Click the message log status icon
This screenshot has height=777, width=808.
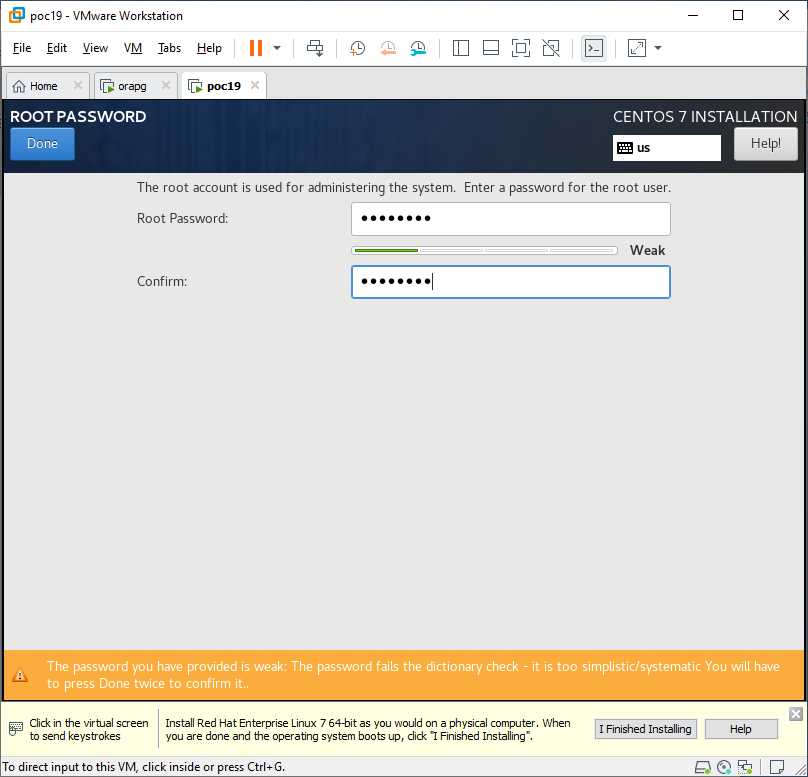click(777, 767)
